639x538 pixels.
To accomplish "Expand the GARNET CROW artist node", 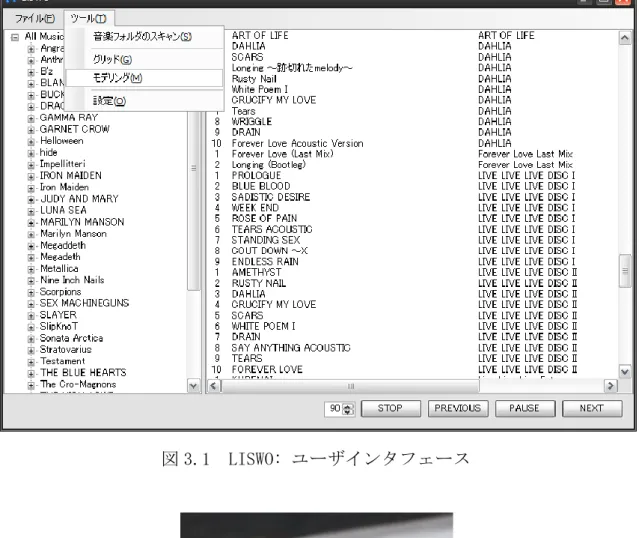I will [31, 130].
